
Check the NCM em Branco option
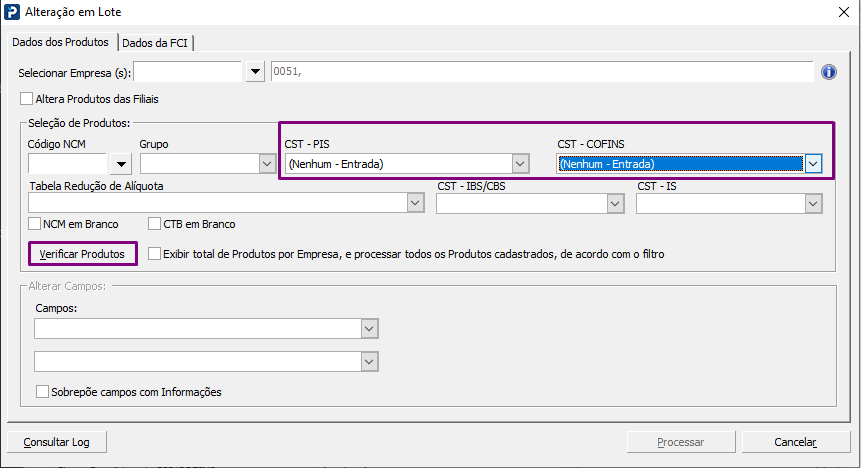(x=36, y=224)
